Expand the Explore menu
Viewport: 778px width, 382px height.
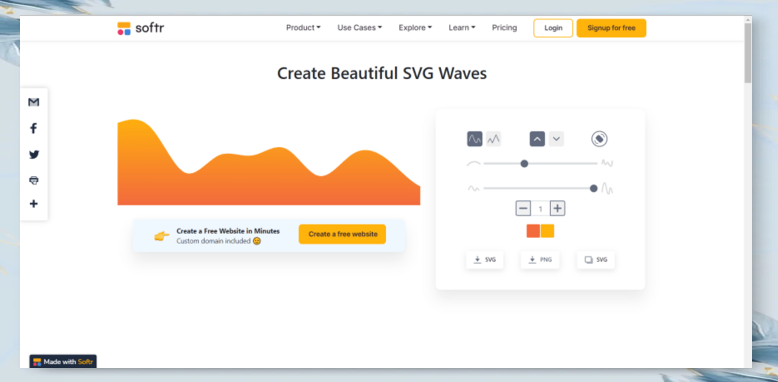[x=415, y=28]
